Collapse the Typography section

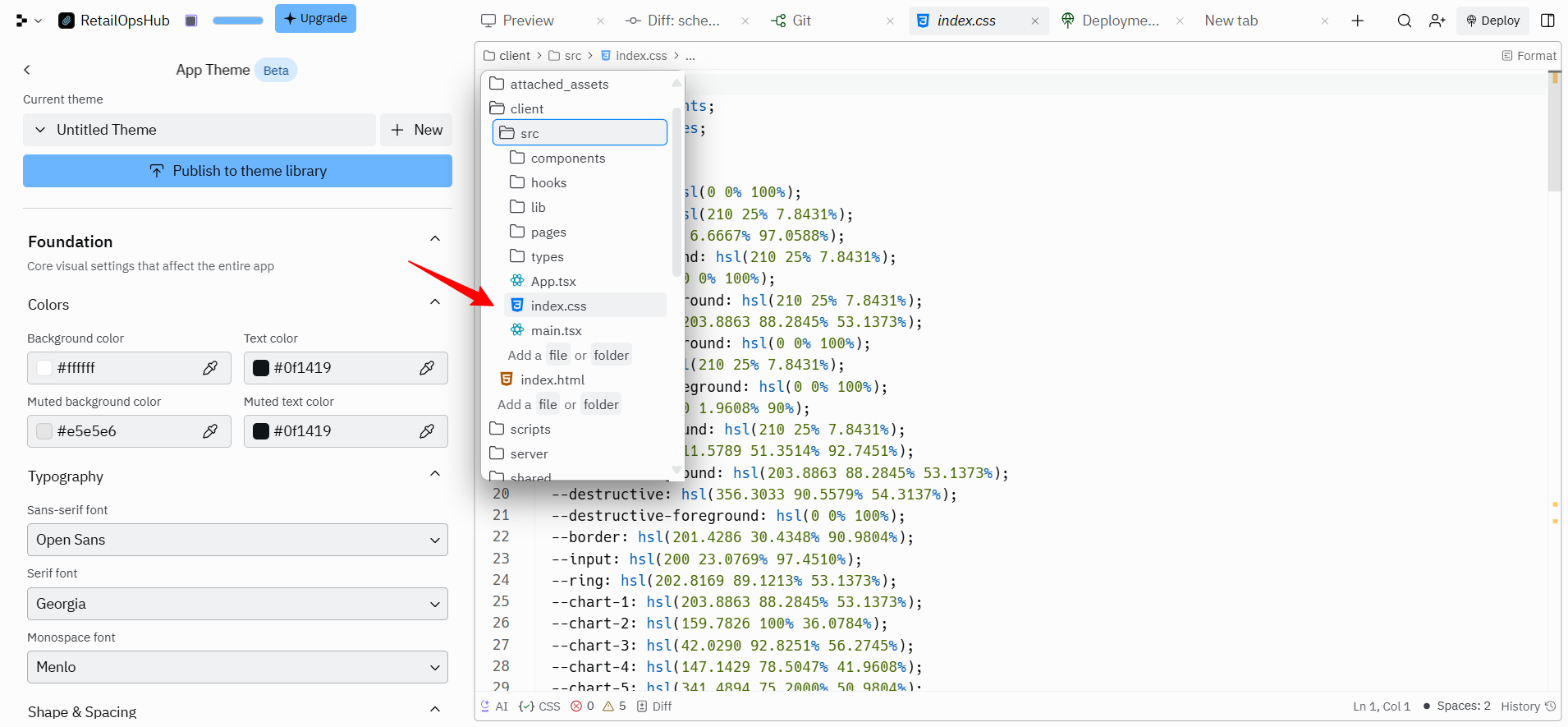(435, 474)
